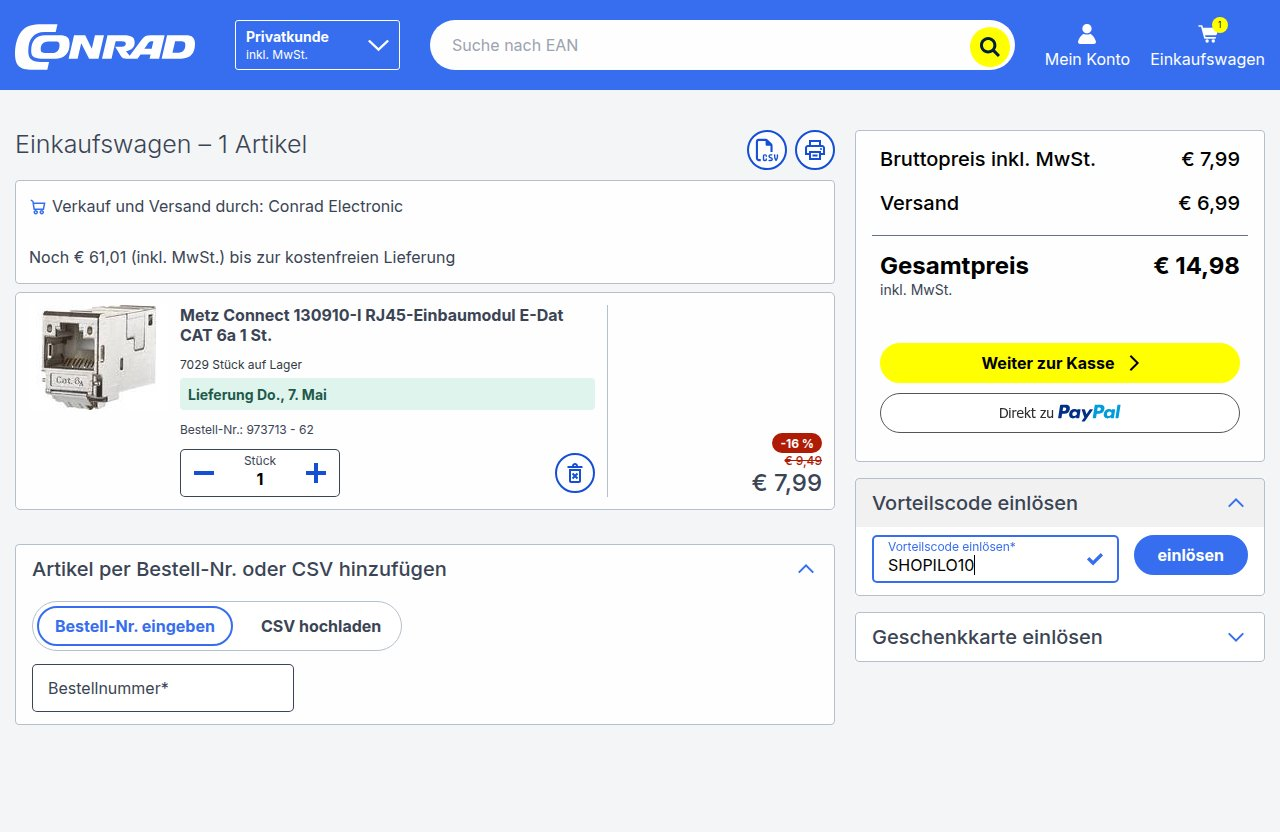The height and width of the screenshot is (832, 1280).
Task: Click 'Bestell-Nr.: 973713 - 62' text
Action: (247, 430)
